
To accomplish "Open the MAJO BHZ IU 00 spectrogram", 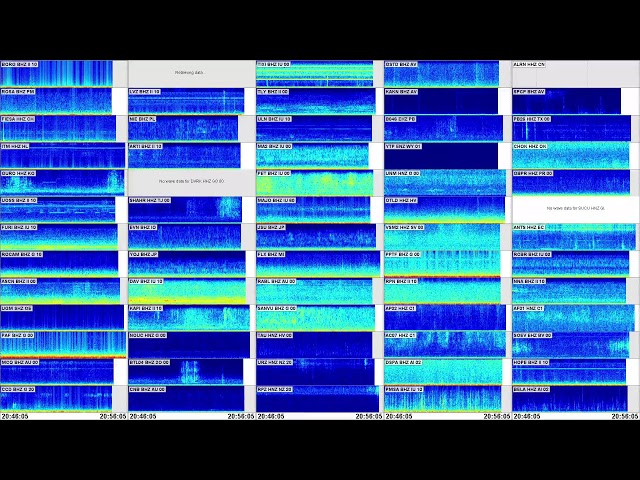I will click(x=313, y=210).
